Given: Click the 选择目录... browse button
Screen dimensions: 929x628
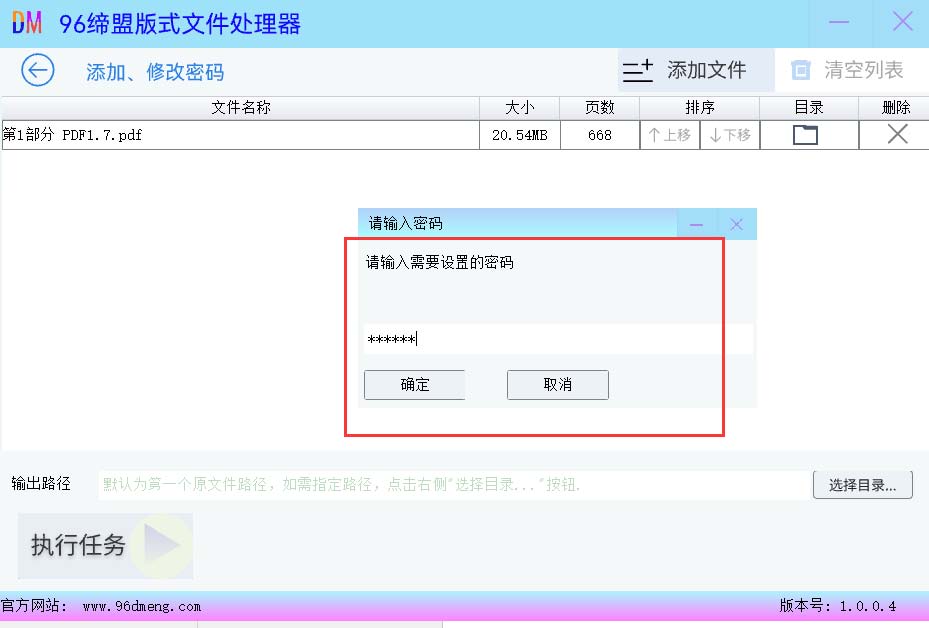Looking at the screenshot, I should pyautogui.click(x=862, y=485).
